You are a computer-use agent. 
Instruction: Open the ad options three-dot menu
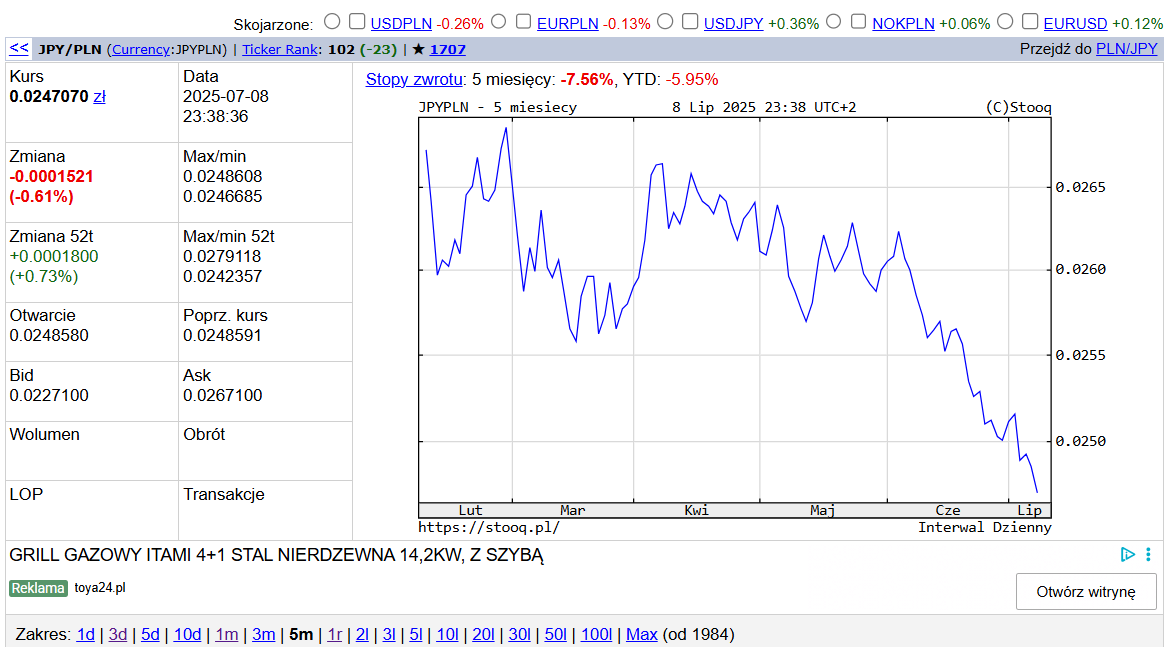[1148, 554]
